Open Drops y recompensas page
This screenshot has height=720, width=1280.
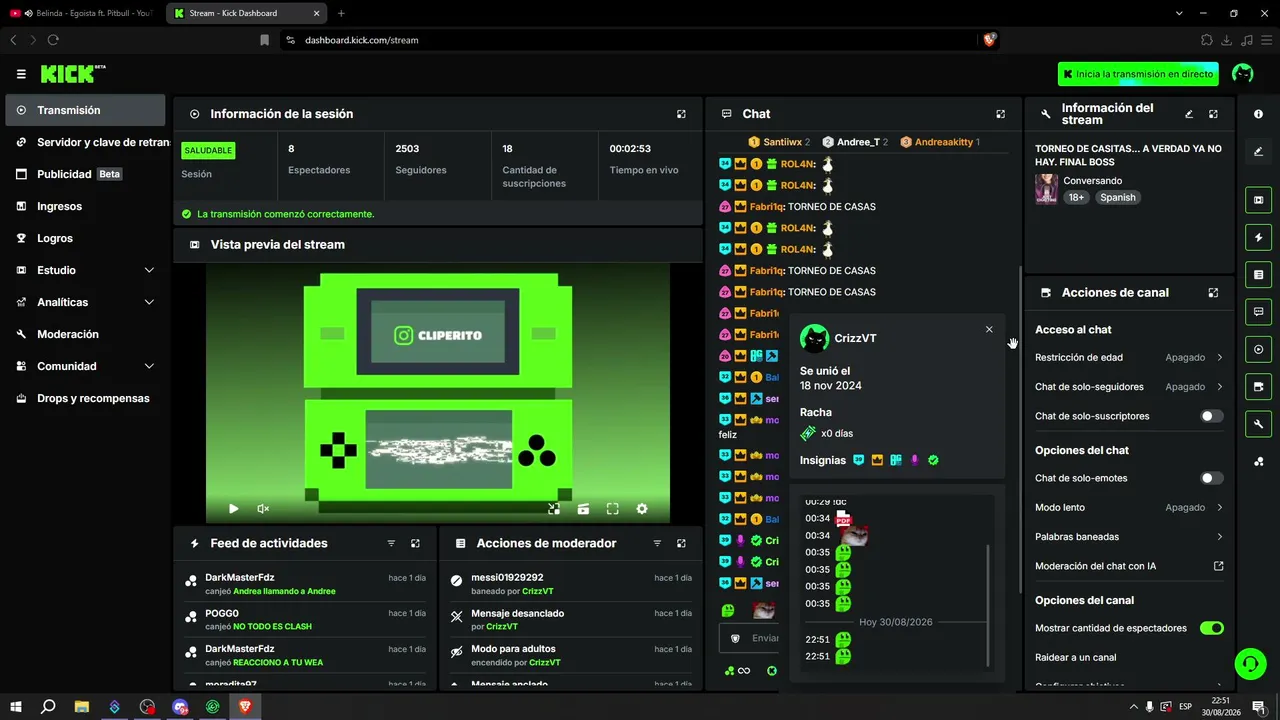[85, 398]
